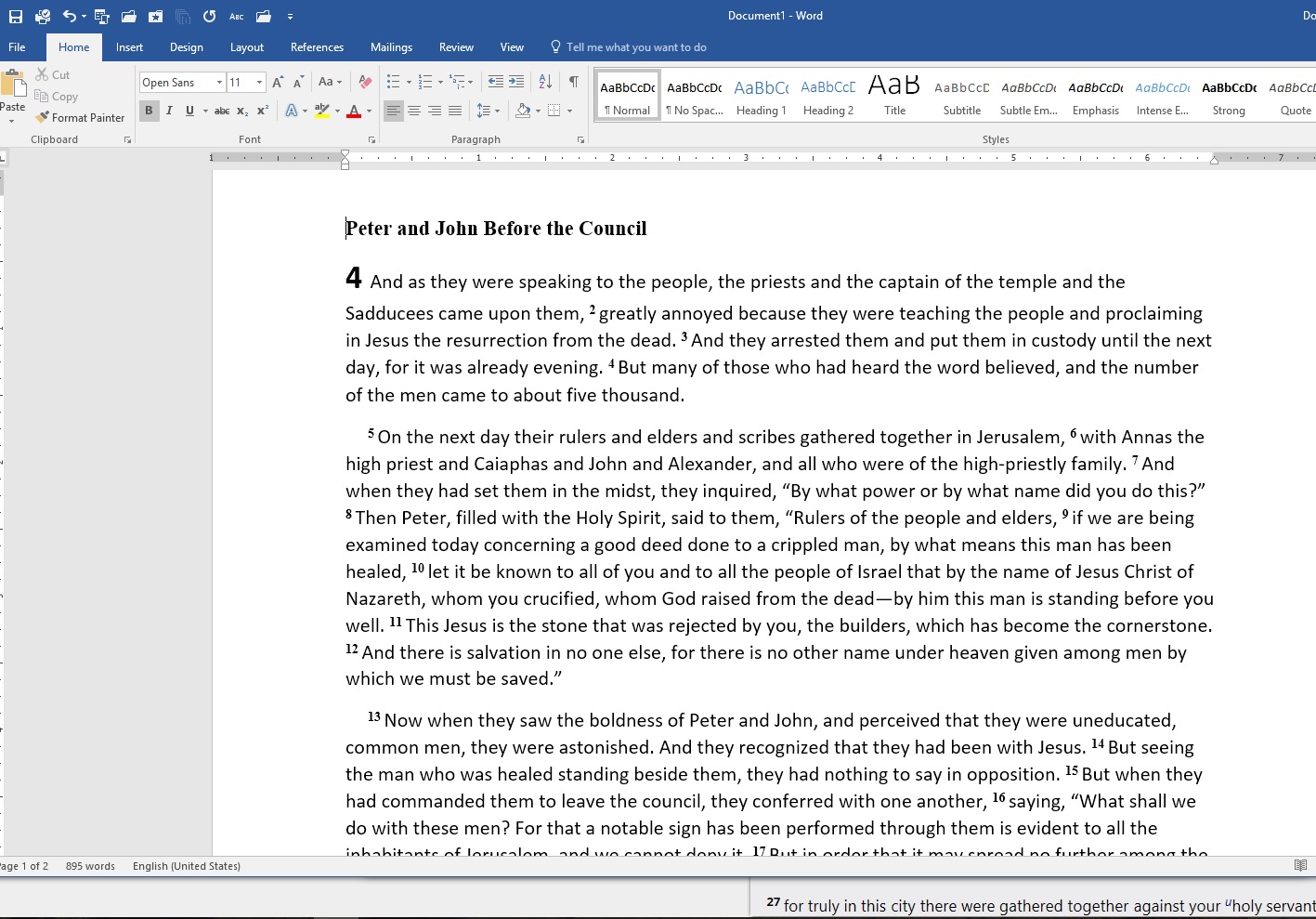Apply the Normal style
This screenshot has height=919, width=1316.
coord(628,96)
